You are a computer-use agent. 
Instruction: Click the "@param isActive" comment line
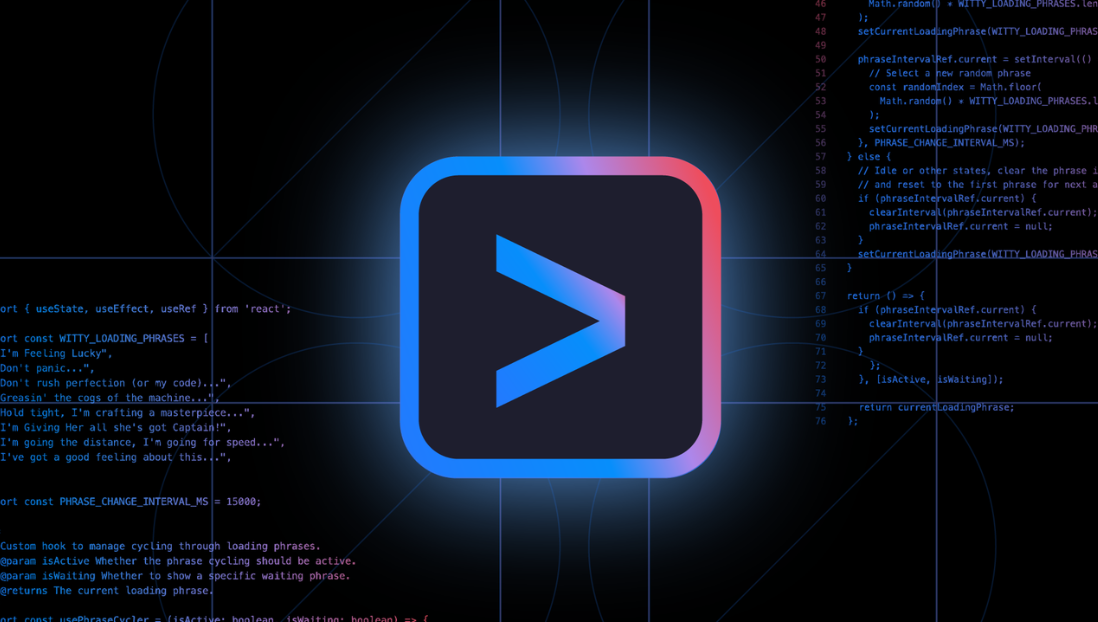[x=175, y=561]
